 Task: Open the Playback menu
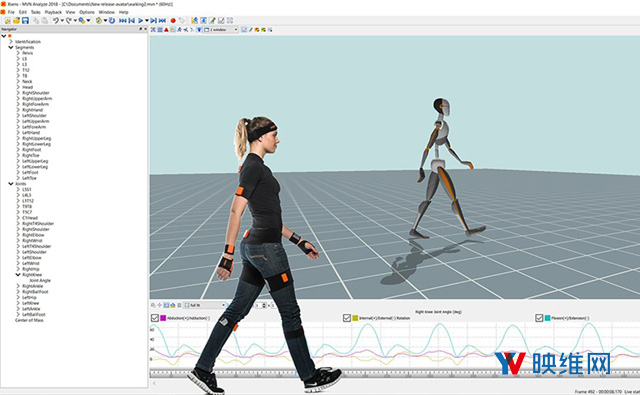(53, 12)
